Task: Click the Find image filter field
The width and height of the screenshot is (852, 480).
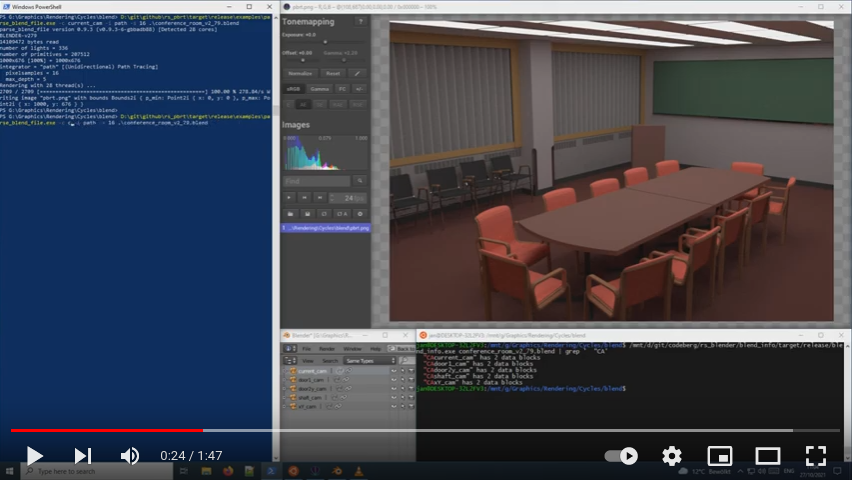Action: (317, 181)
